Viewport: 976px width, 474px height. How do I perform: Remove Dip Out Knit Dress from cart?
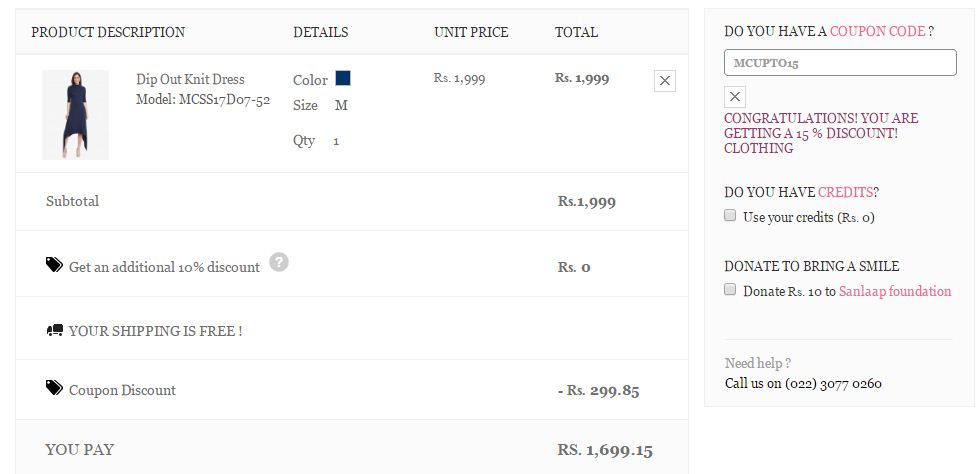(x=664, y=81)
